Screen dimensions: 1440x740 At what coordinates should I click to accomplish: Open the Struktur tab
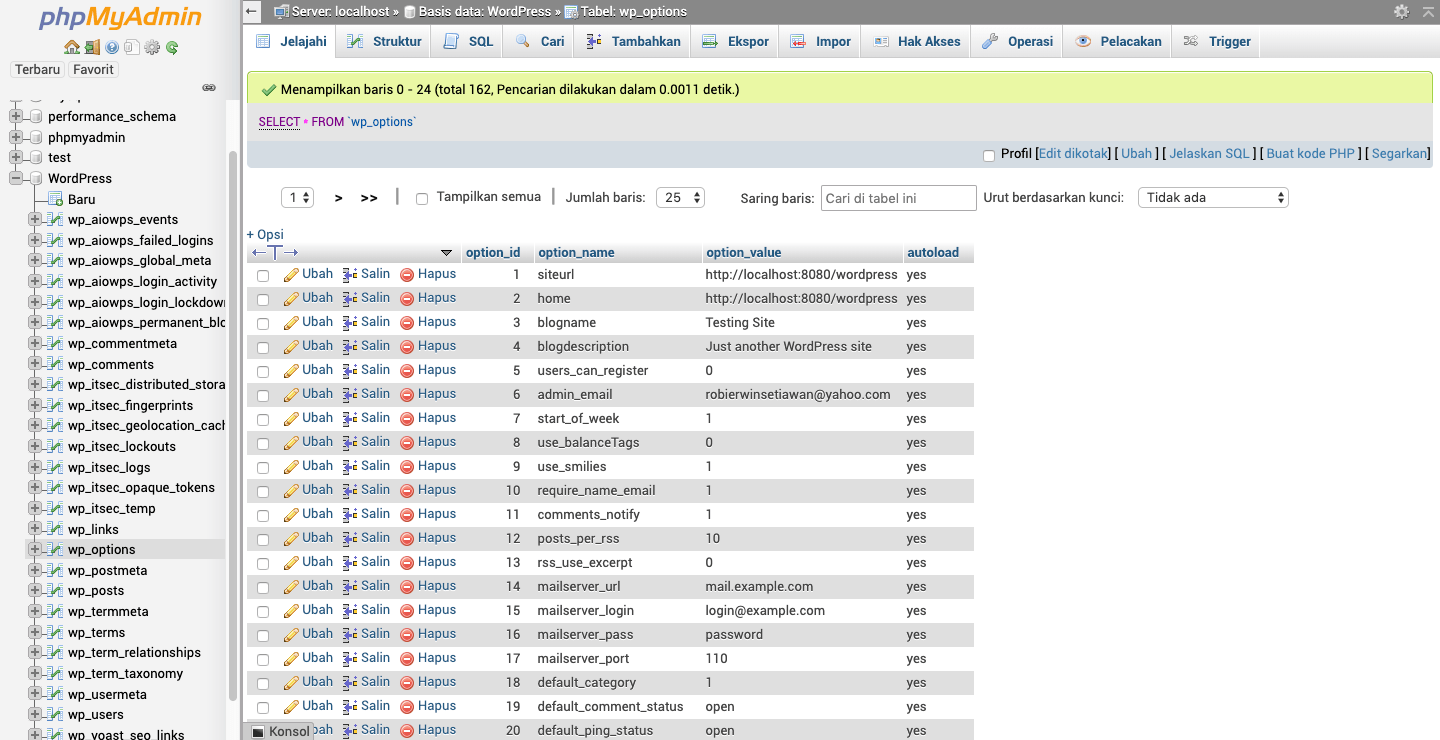click(x=384, y=41)
